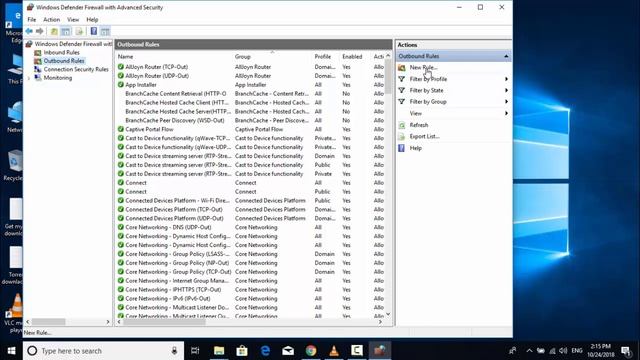The height and width of the screenshot is (360, 640).
Task: Click the Inbound Rules tree icon
Action: [x=38, y=52]
